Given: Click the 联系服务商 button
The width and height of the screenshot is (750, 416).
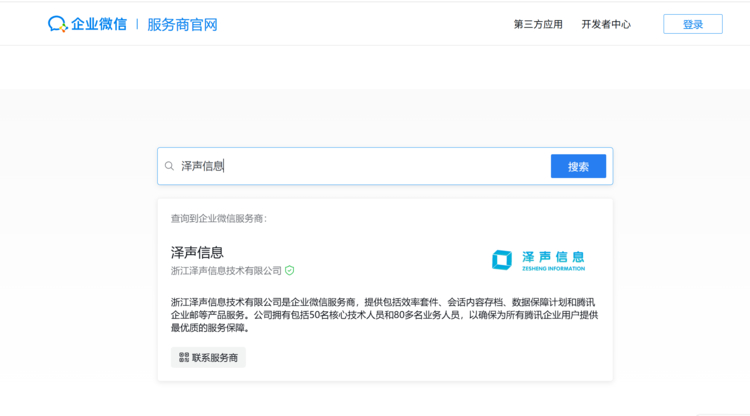Looking at the screenshot, I should 208,357.
